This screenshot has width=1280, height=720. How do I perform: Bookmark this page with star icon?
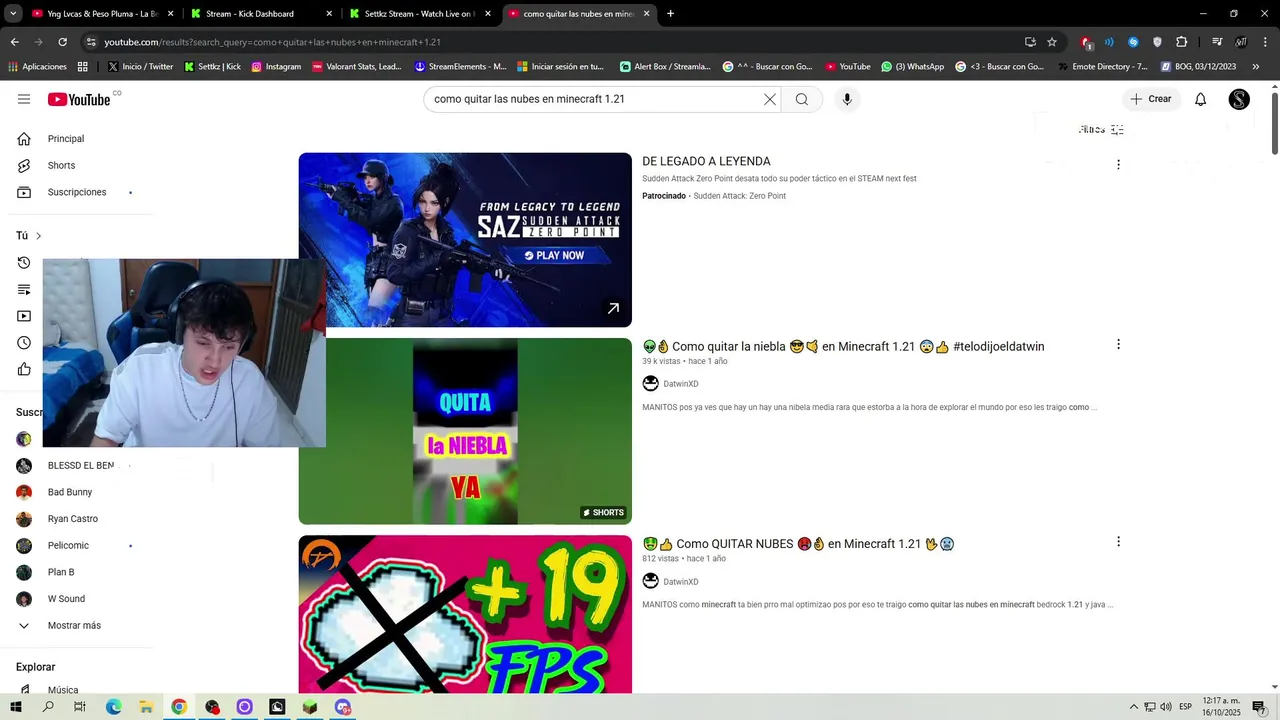point(1052,42)
